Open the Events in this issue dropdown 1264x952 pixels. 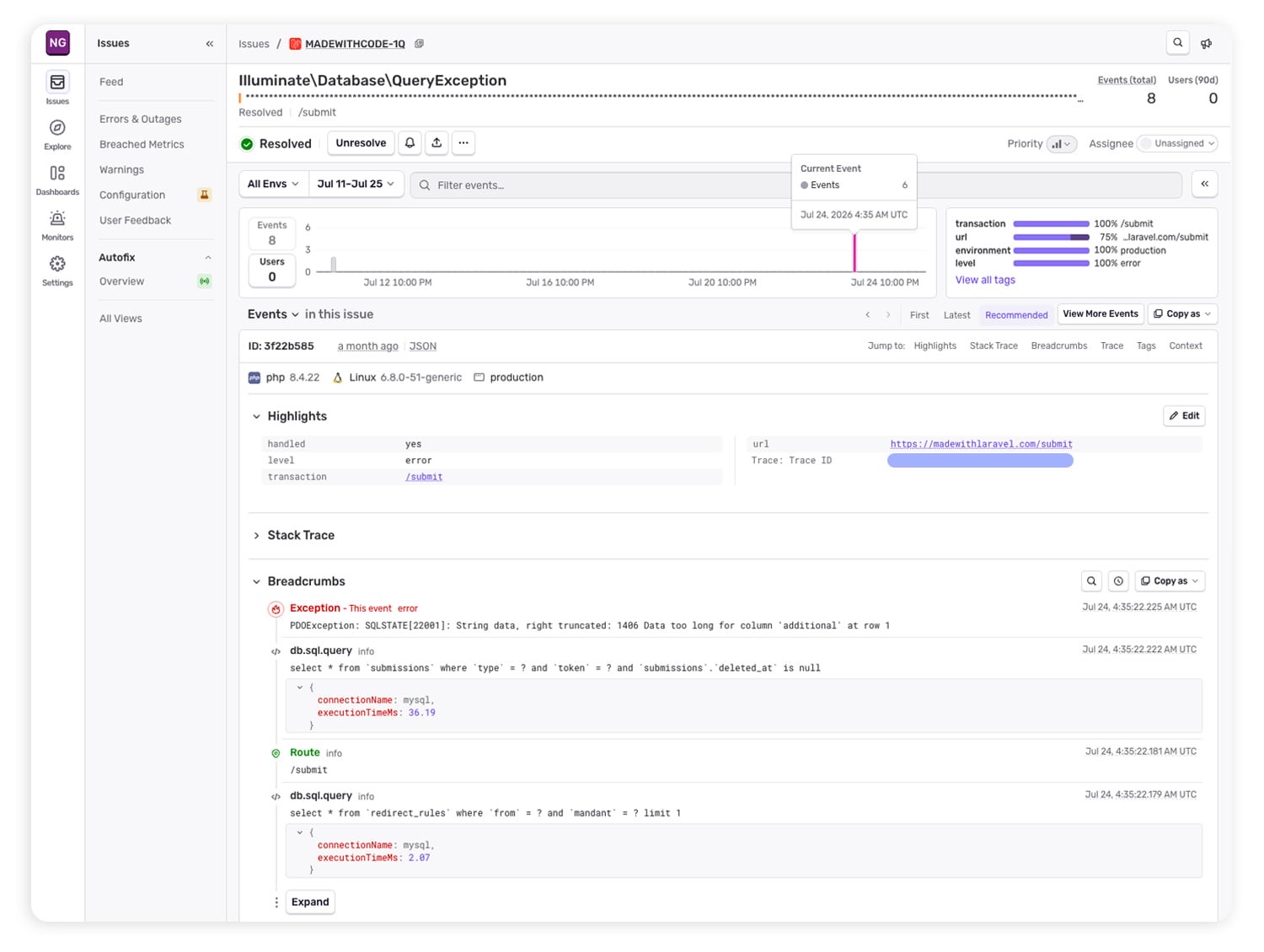pyautogui.click(x=273, y=314)
